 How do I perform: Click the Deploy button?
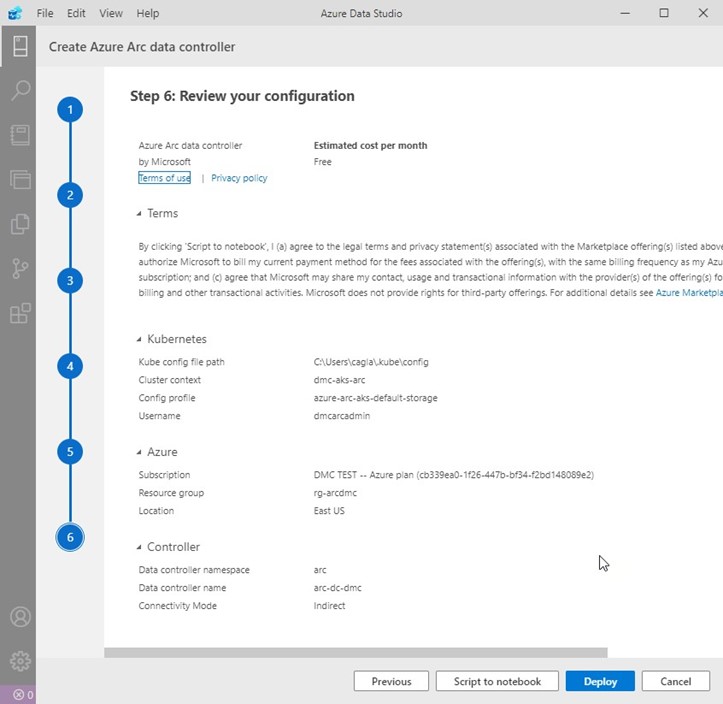600,681
